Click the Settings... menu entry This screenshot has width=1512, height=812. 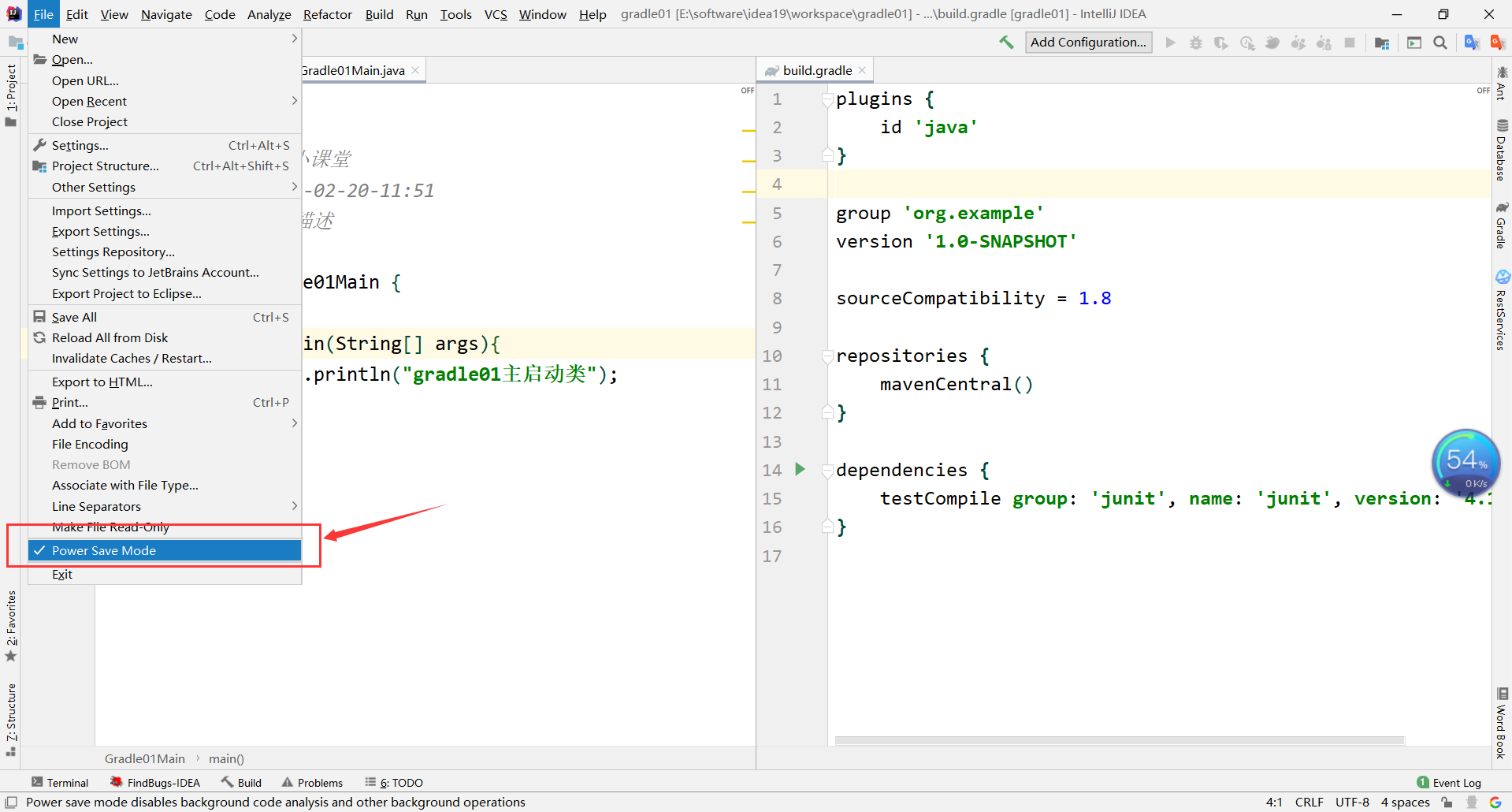pyautogui.click(x=165, y=145)
